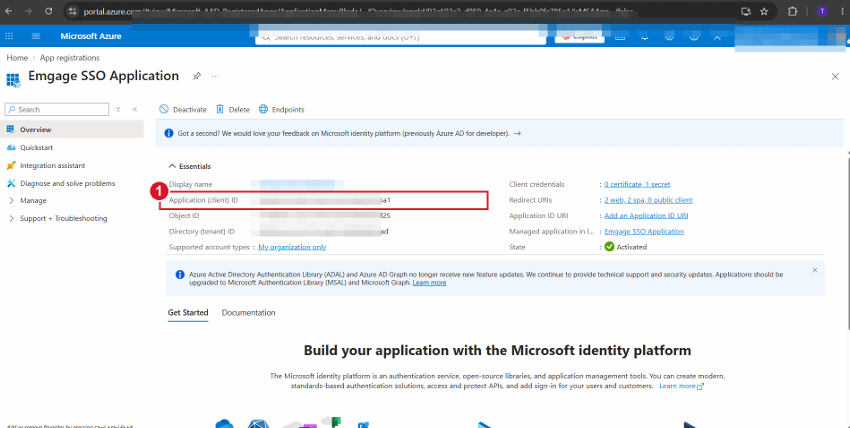
Task: Open the more options ellipsis beside title
Action: 215,76
